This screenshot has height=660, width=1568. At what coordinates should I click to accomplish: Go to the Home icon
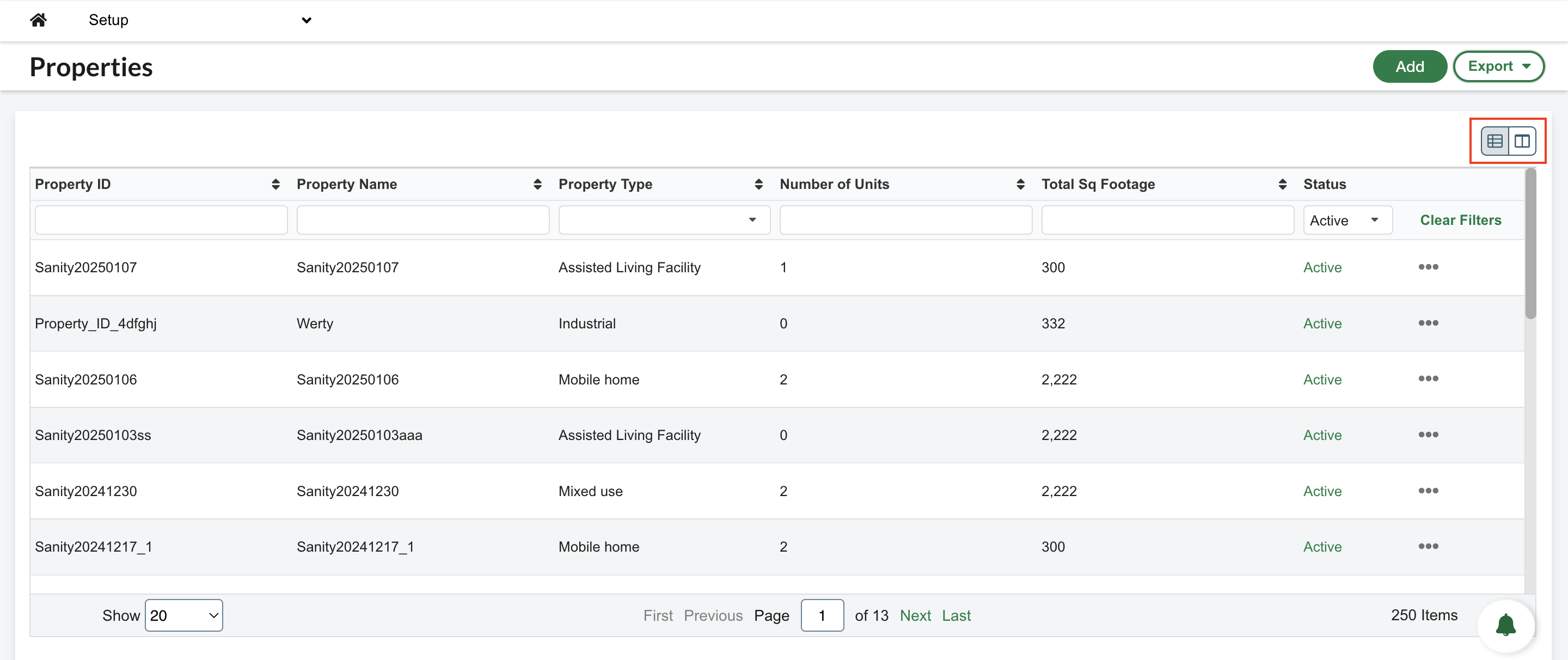(x=38, y=20)
